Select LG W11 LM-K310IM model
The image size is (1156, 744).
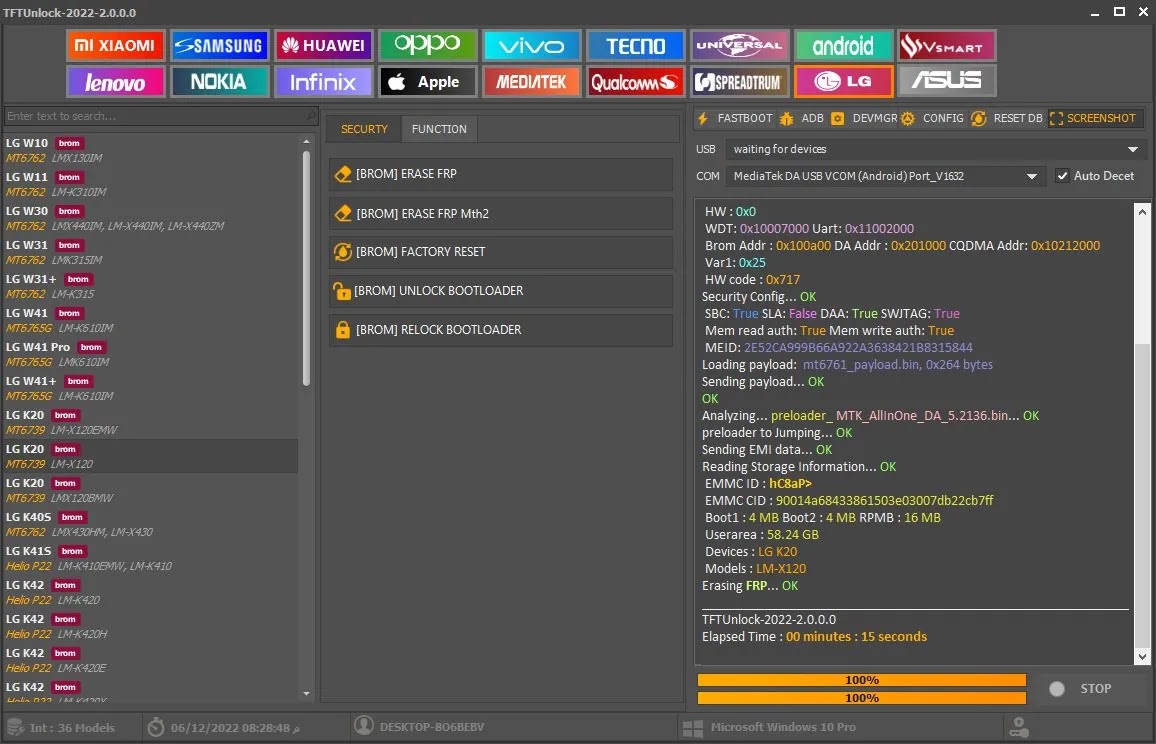150,184
